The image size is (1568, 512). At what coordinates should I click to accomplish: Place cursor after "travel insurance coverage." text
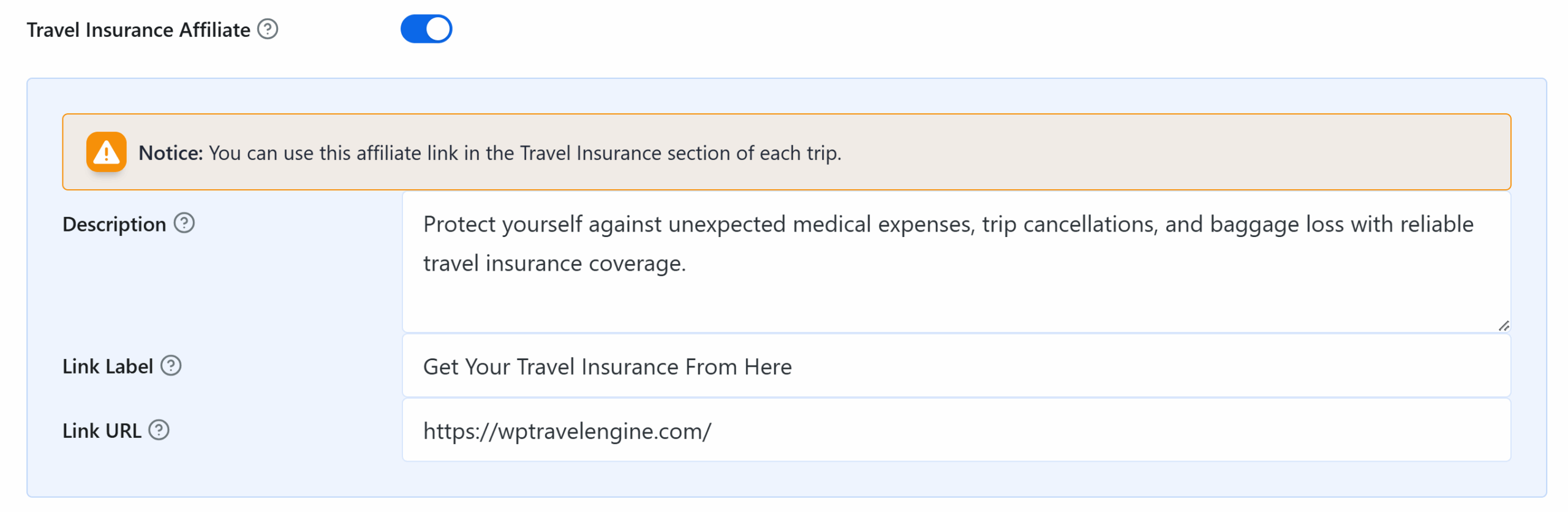point(687,263)
